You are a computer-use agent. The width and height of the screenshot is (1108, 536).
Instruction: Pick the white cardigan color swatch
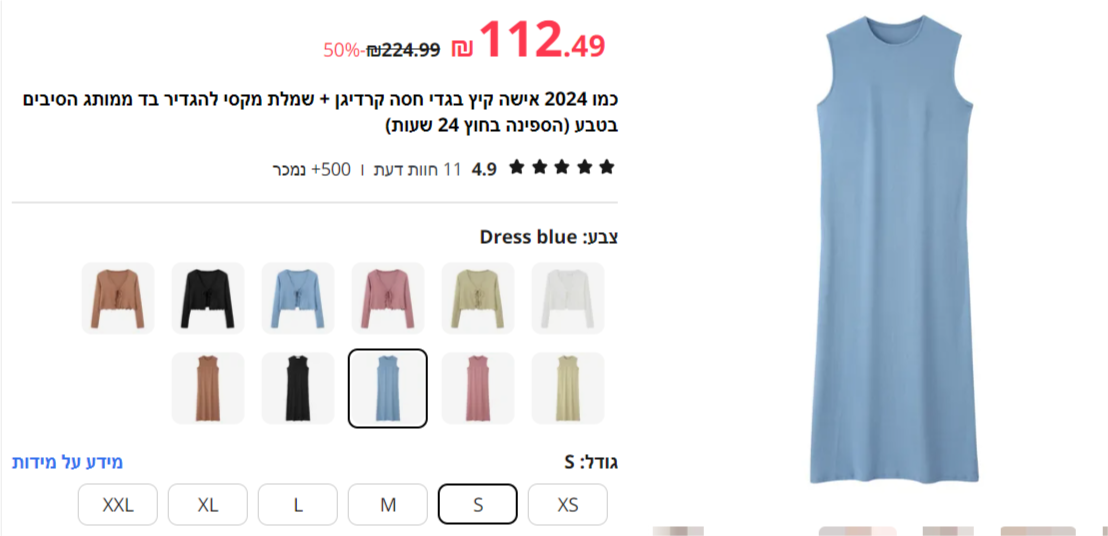tap(568, 298)
